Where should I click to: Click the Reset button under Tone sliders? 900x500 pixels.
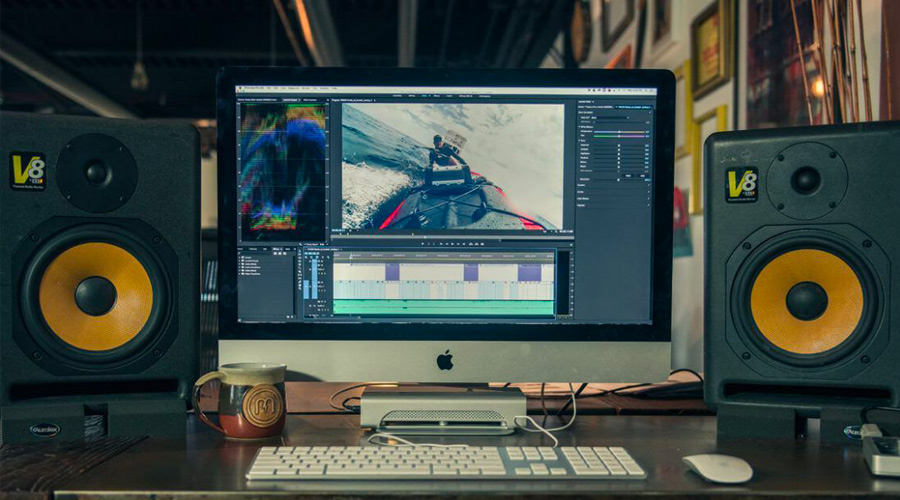click(x=628, y=175)
